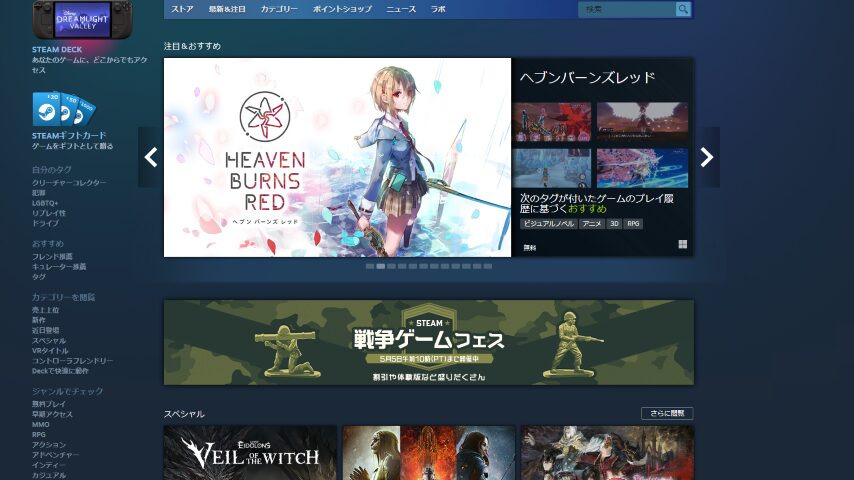Click the search magnifier icon

[683, 9]
